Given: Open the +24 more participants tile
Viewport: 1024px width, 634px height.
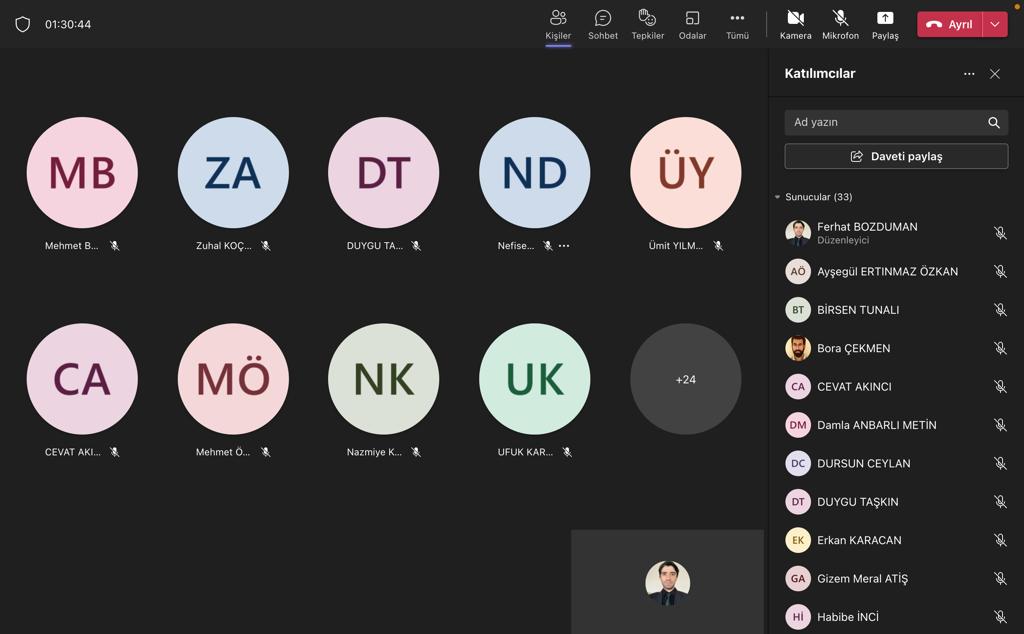Looking at the screenshot, I should (686, 379).
